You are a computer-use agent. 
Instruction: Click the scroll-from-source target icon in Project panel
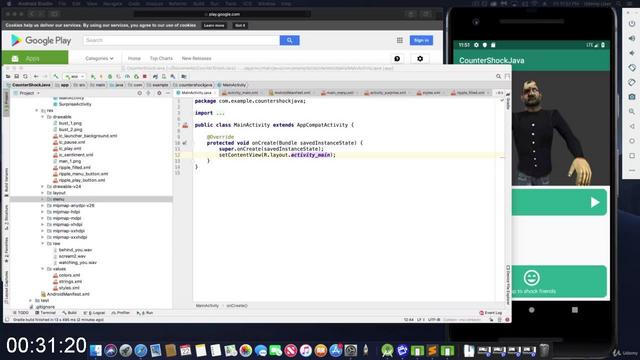[140, 93]
